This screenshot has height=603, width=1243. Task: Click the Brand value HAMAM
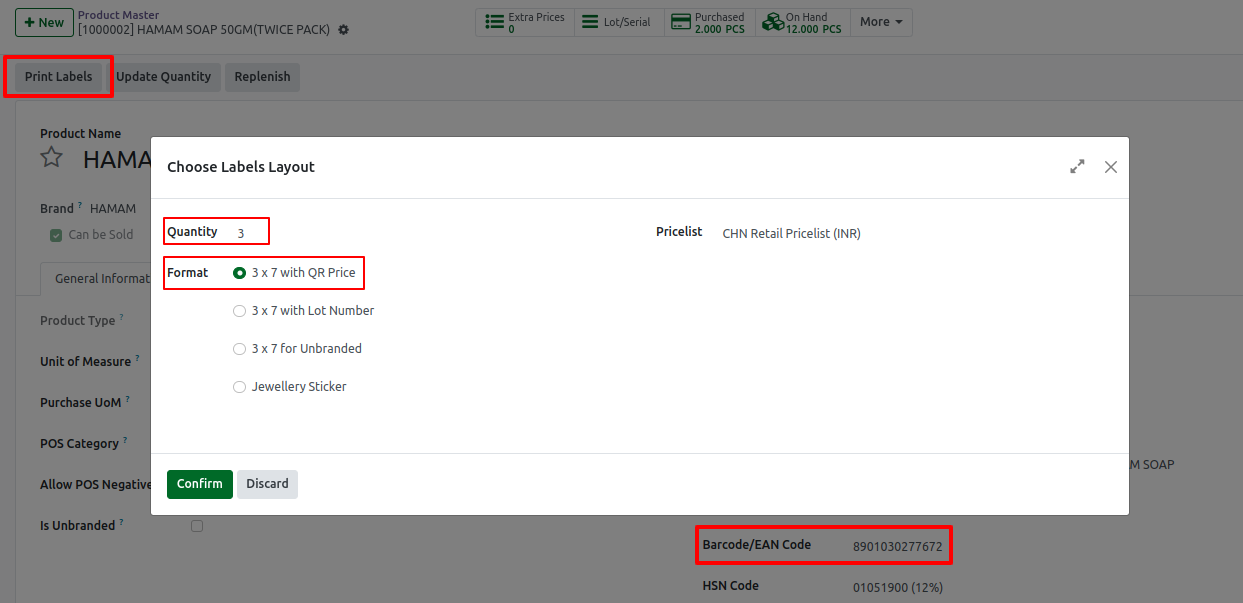point(113,209)
